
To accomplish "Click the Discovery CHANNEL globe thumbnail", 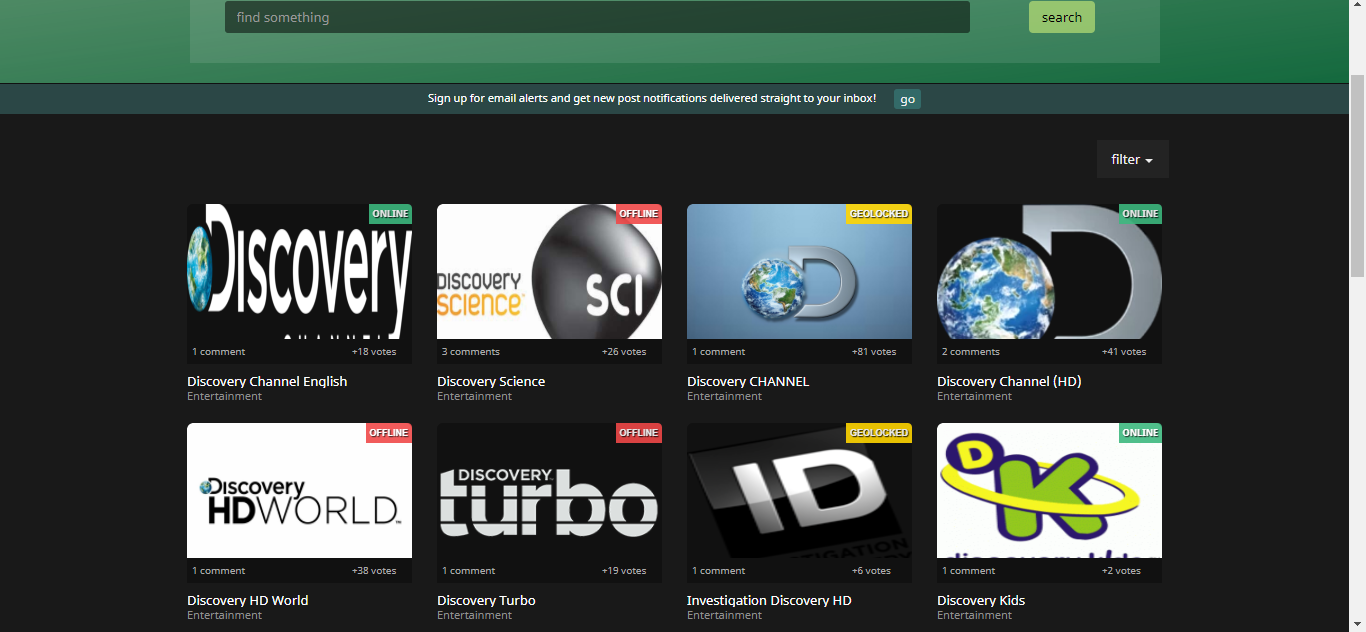I will (799, 272).
